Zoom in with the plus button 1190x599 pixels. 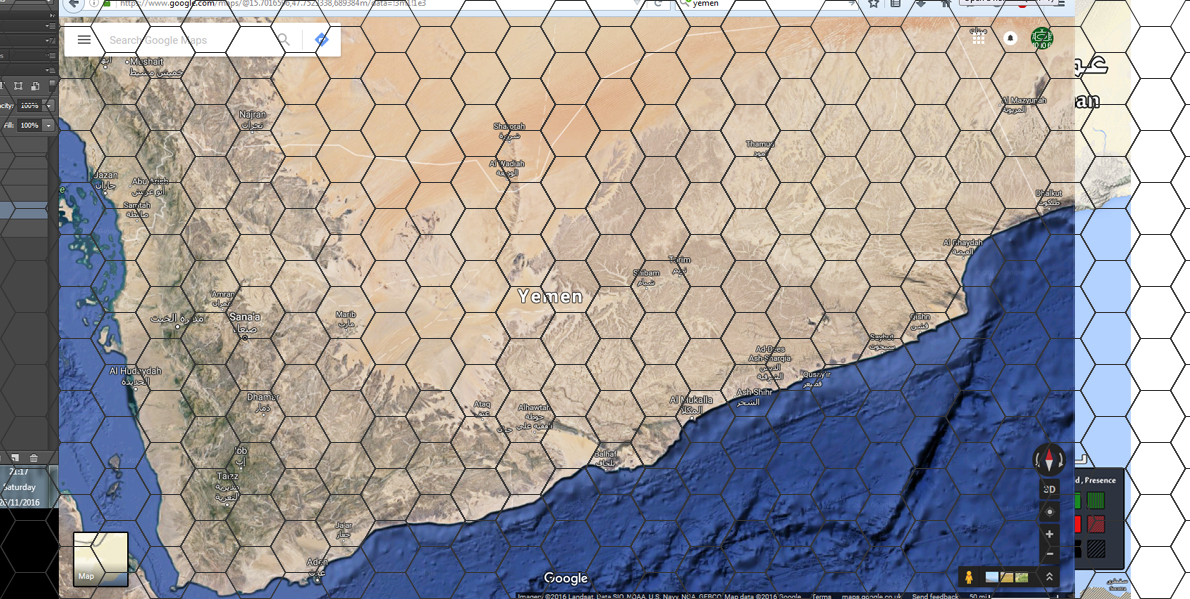point(1050,535)
